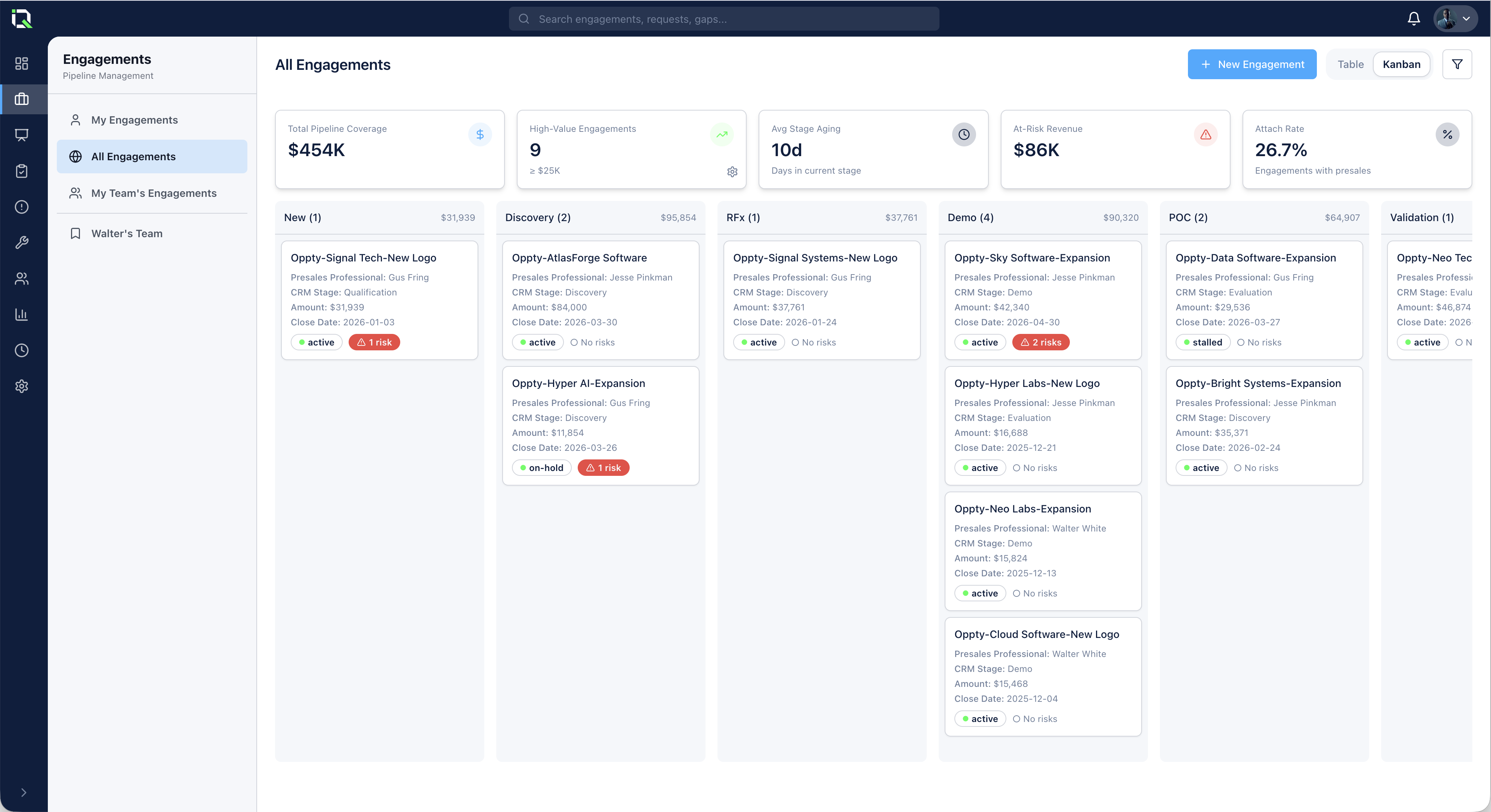1491x812 pixels.
Task: Open the 2 risks badge on Oppty-Sky Software-Expansion
Action: click(x=1040, y=342)
